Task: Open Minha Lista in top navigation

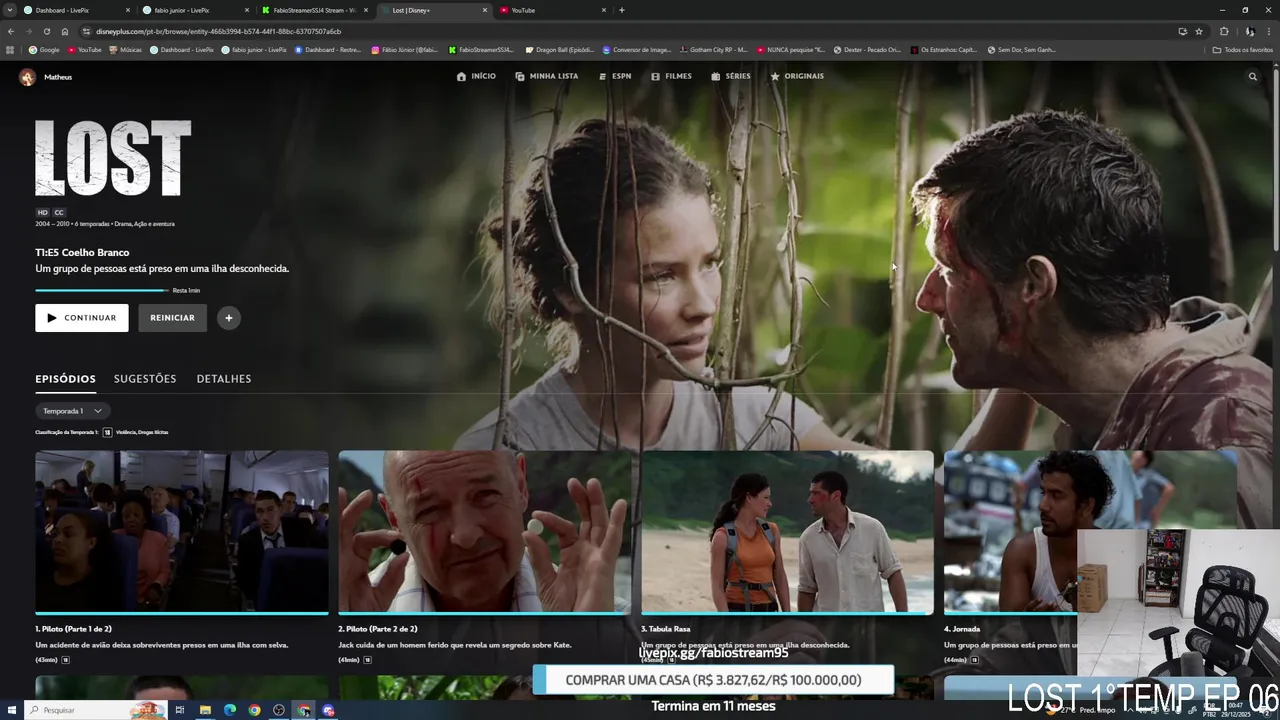Action: click(x=546, y=76)
